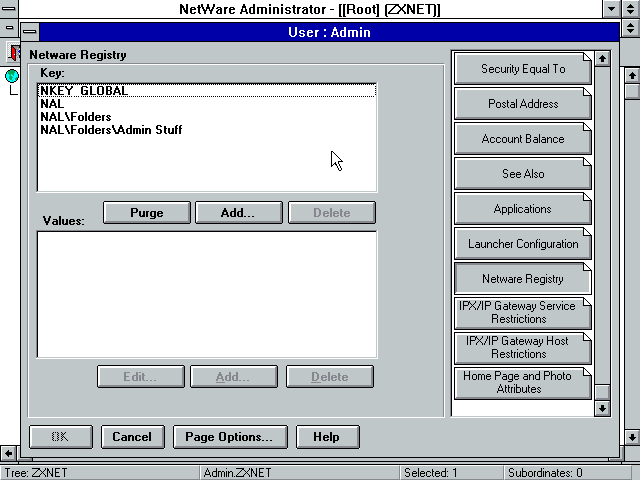
Task: Click main window scroll left arrow
Action: tap(9, 453)
